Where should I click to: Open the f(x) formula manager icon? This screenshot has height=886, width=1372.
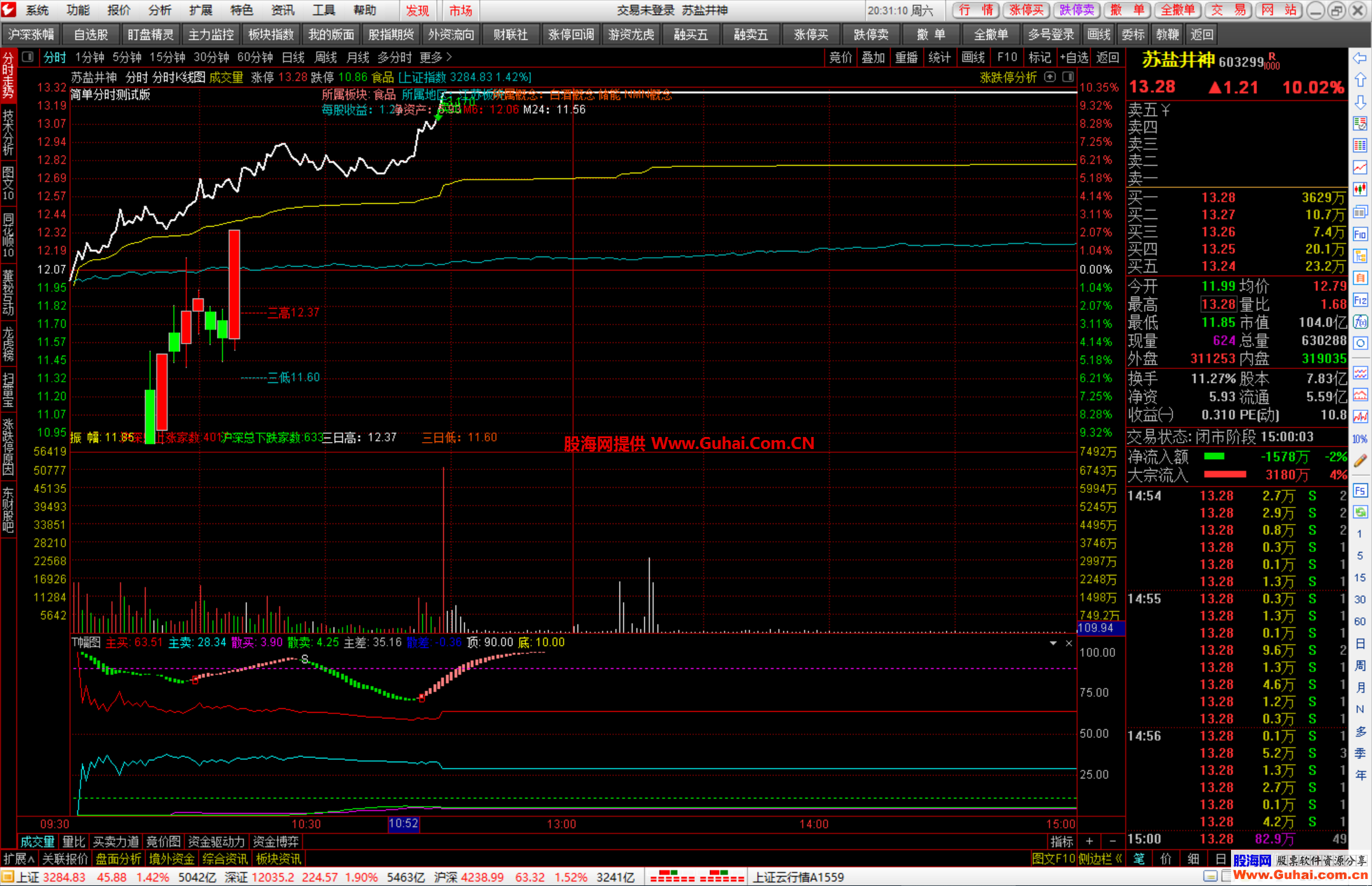tap(1360, 321)
